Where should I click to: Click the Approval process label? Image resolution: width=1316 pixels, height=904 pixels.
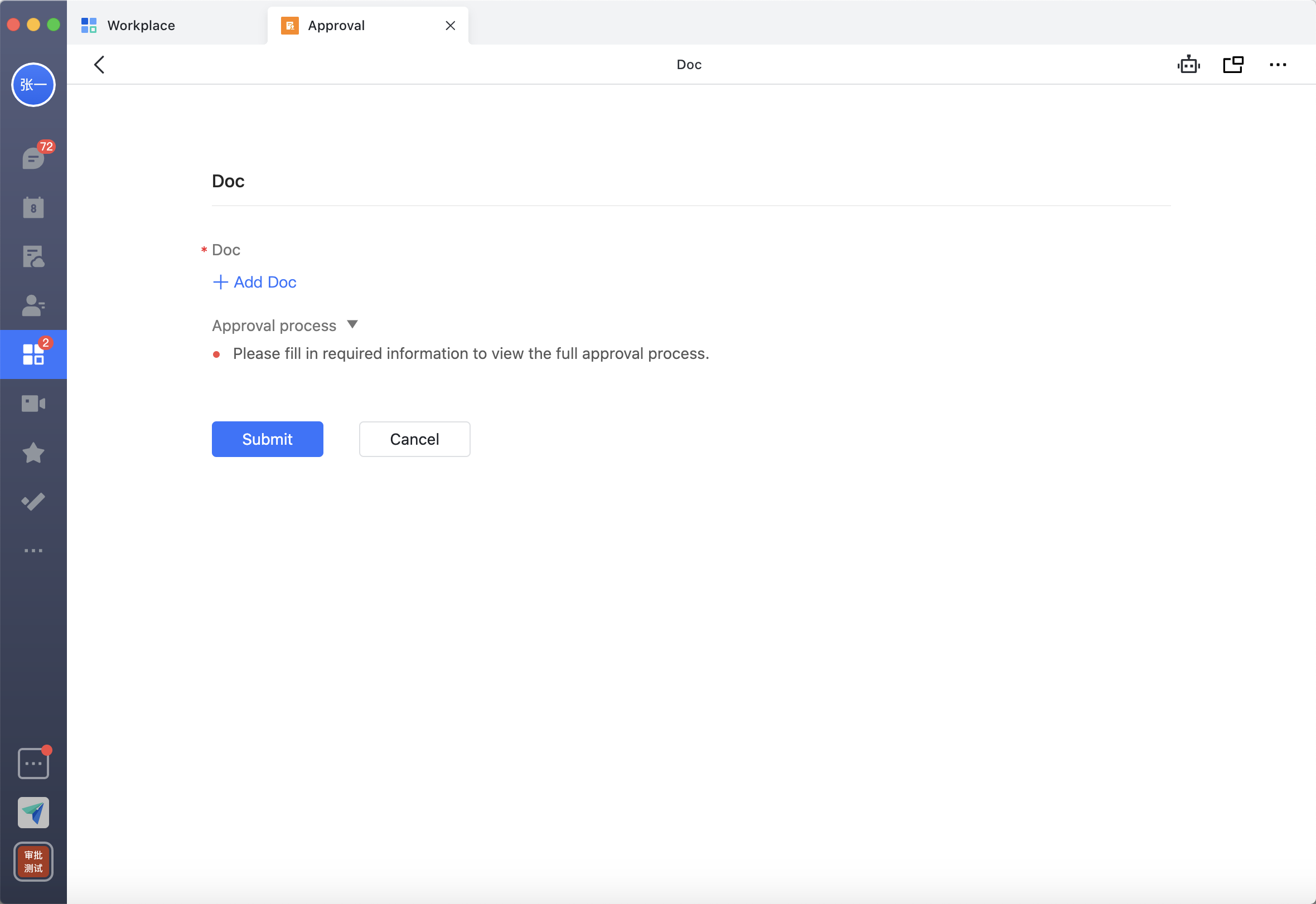tap(274, 325)
